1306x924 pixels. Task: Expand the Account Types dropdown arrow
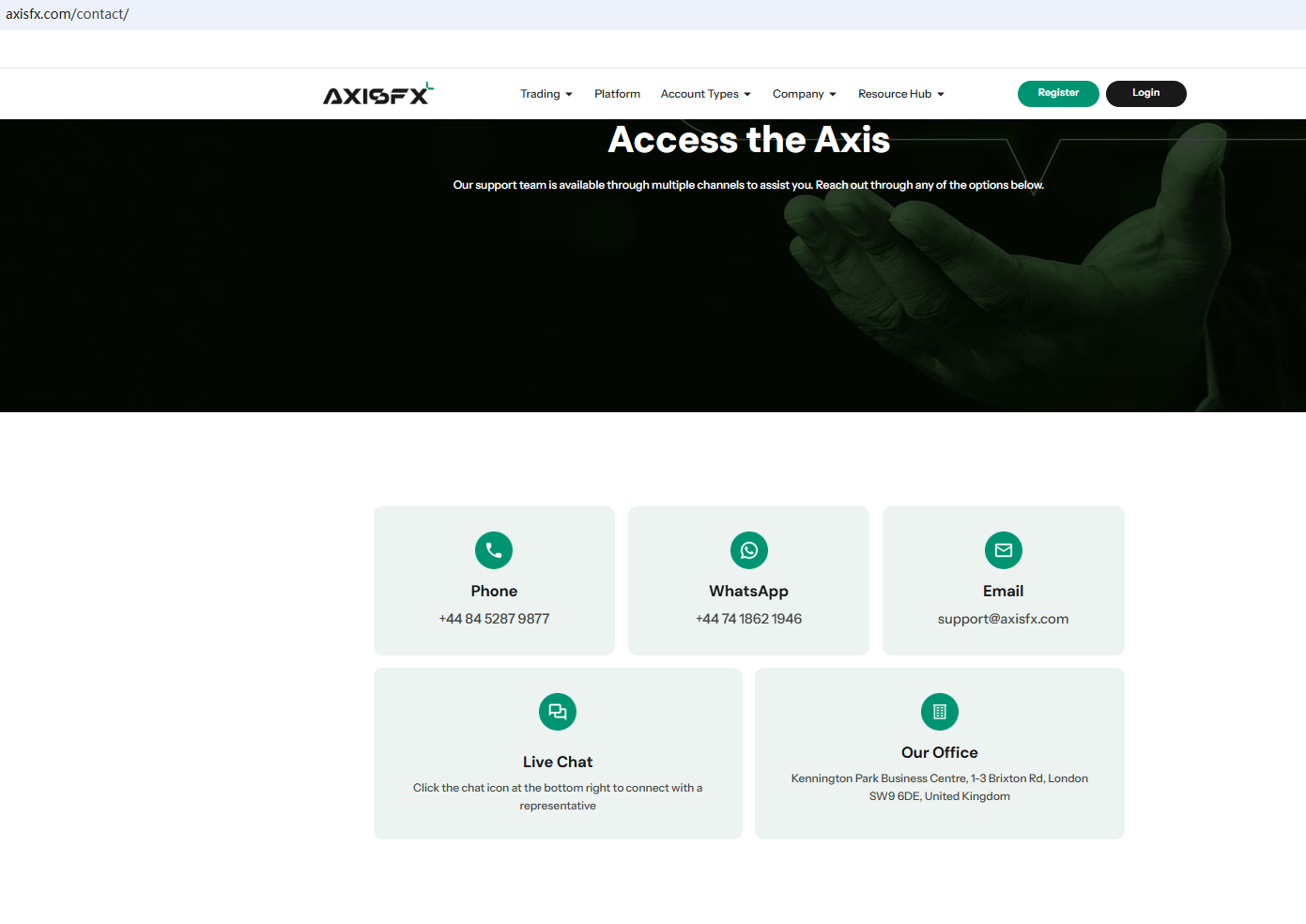[747, 95]
